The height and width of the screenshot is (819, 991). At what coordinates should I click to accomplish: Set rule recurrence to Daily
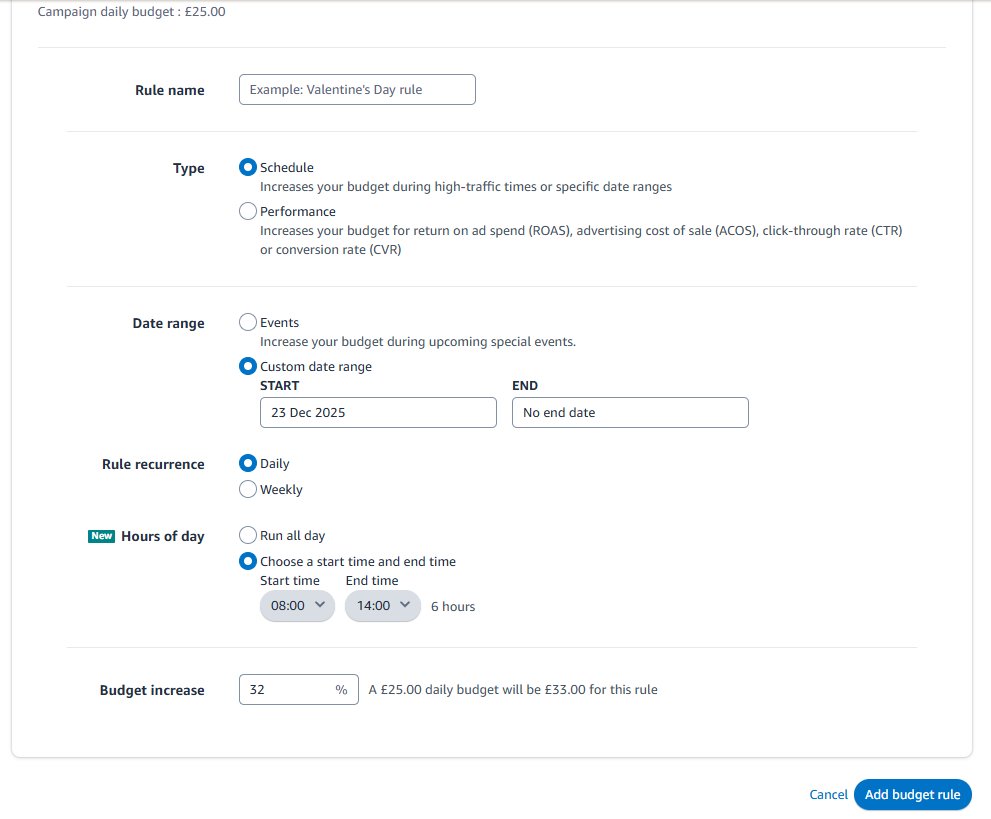247,463
